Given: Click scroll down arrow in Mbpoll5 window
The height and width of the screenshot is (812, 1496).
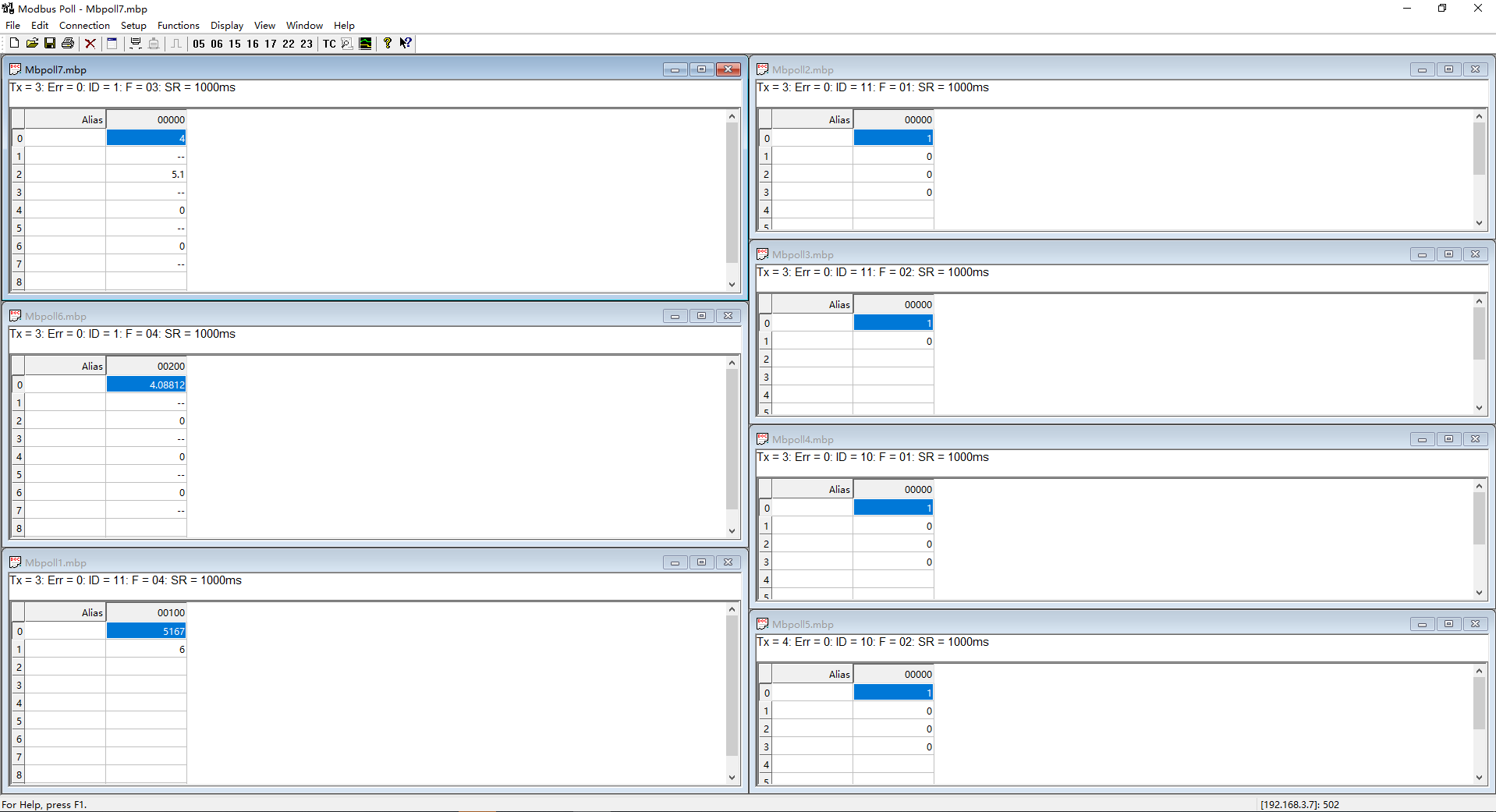Looking at the screenshot, I should 1479,777.
